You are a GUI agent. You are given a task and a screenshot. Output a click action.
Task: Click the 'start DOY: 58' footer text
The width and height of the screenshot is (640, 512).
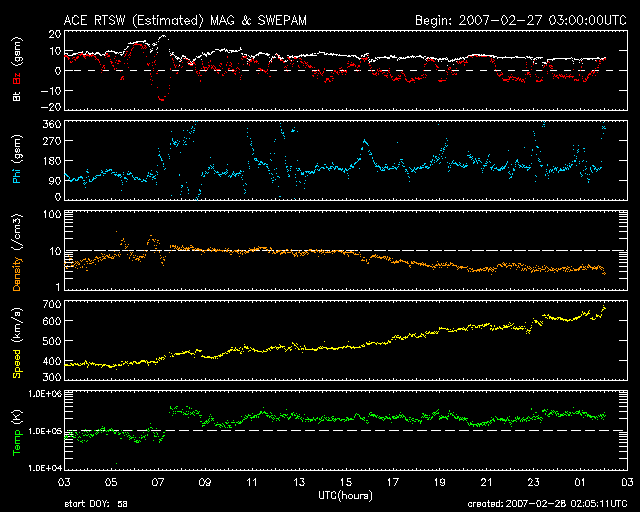point(96,504)
